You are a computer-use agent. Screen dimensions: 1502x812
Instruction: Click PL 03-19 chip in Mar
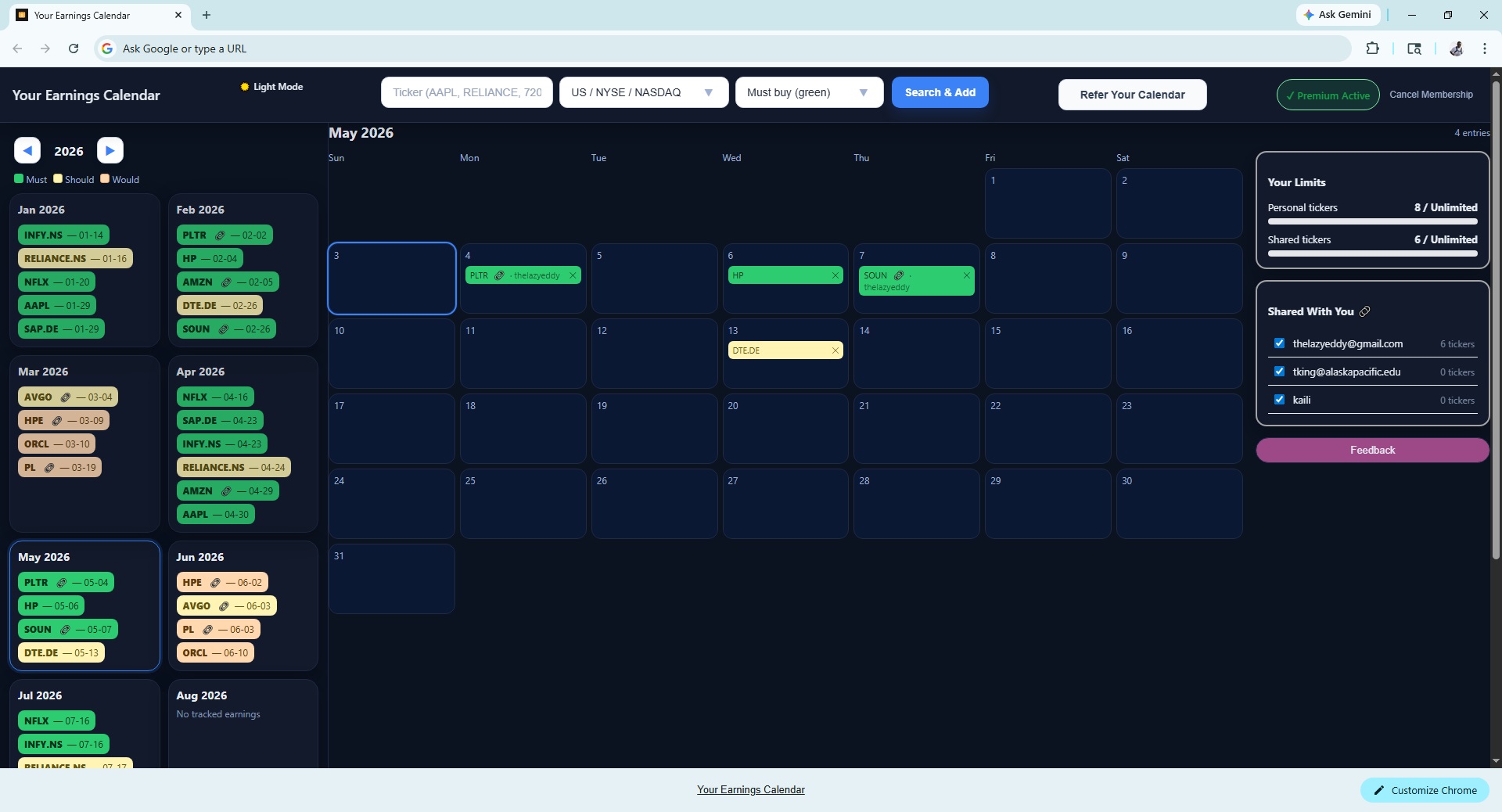pyautogui.click(x=59, y=467)
